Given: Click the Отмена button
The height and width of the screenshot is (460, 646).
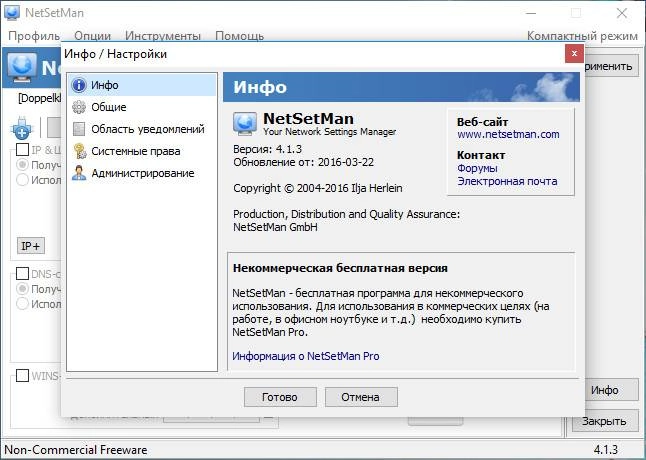Looking at the screenshot, I should [x=361, y=397].
